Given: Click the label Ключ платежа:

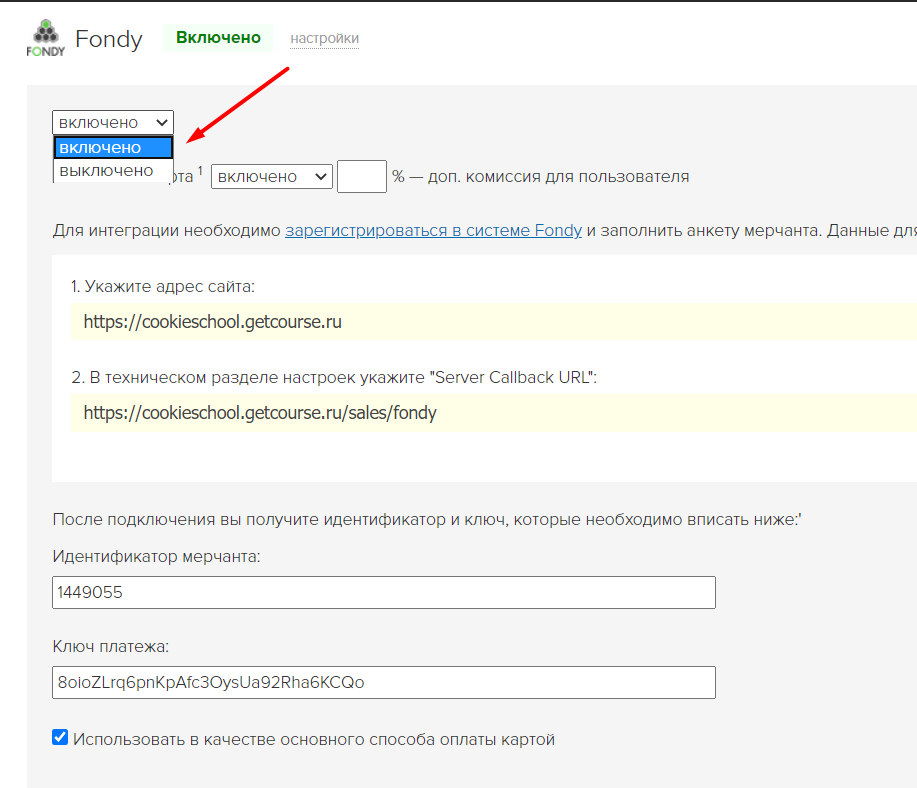Looking at the screenshot, I should pyautogui.click(x=111, y=646).
